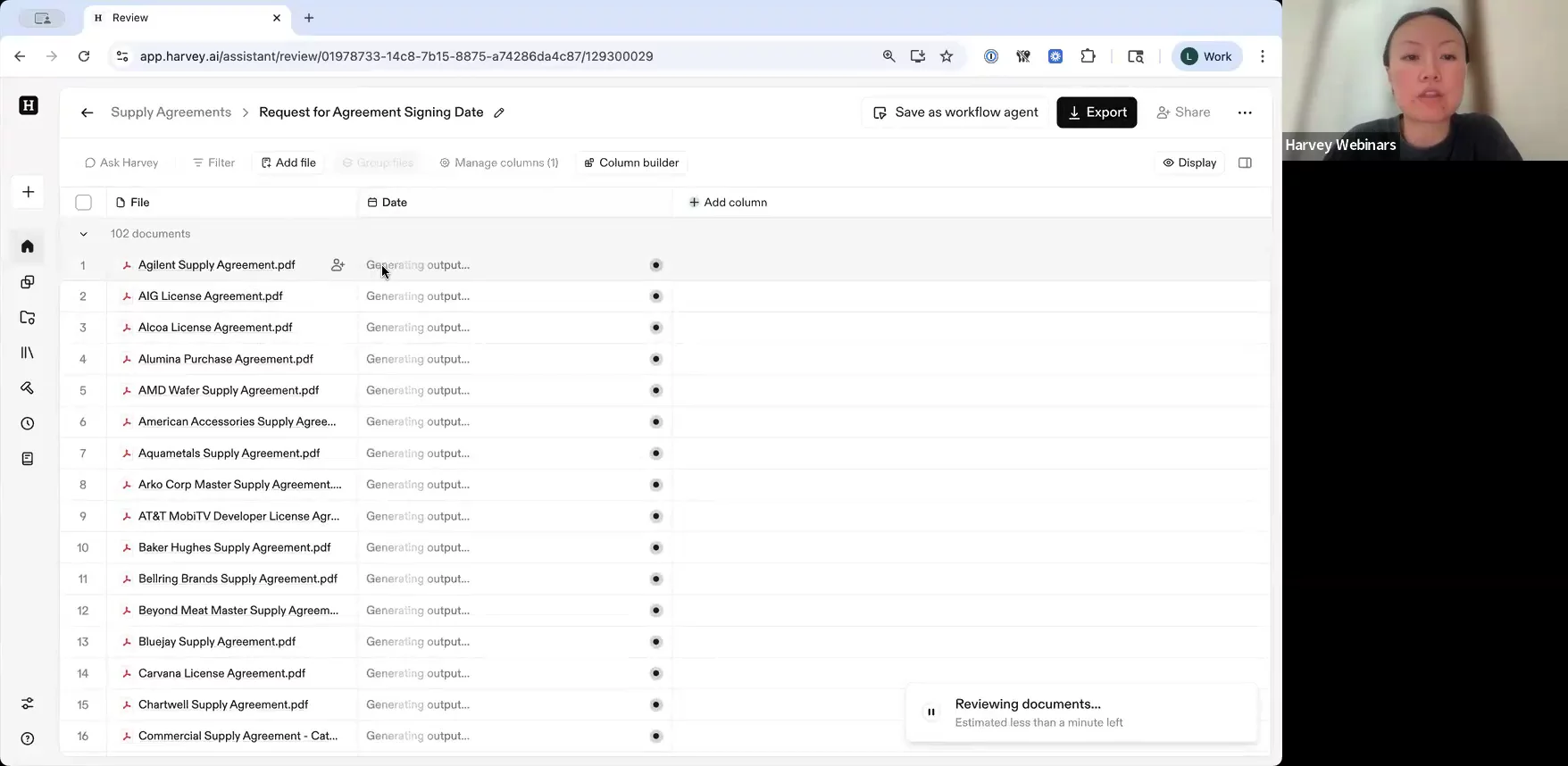Click Add file

pos(288,162)
